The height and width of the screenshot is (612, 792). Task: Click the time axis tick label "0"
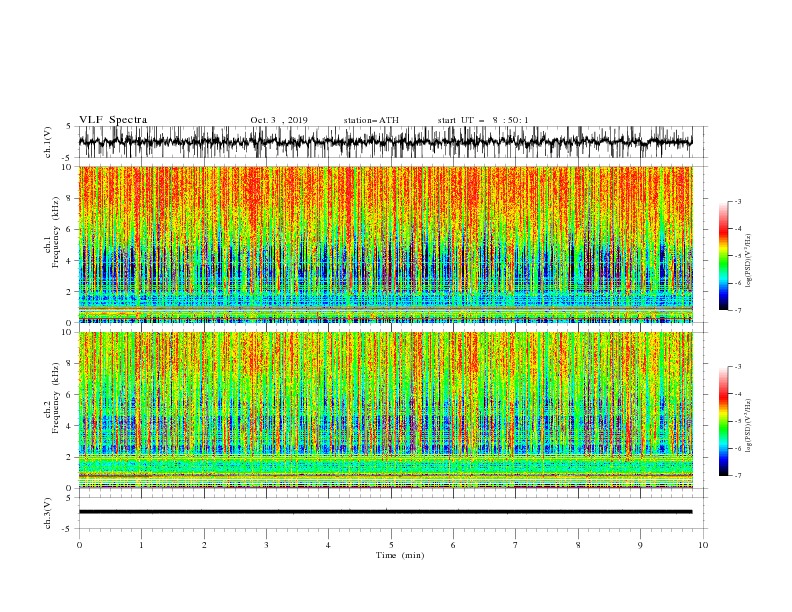tap(79, 545)
